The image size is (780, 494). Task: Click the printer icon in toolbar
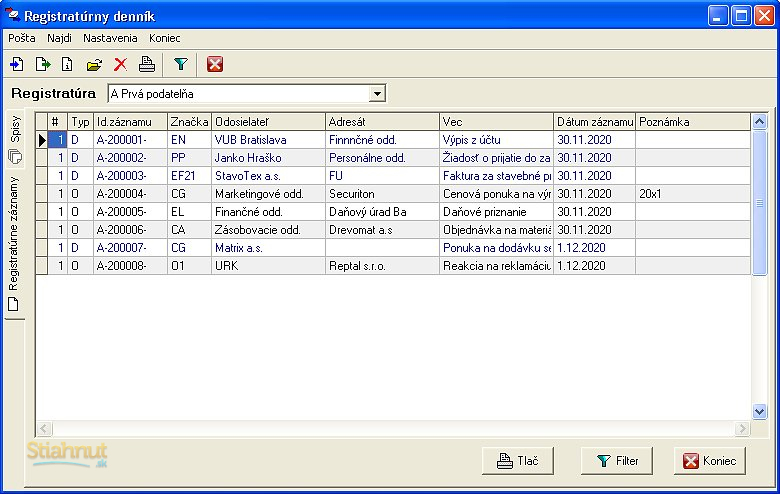146,64
